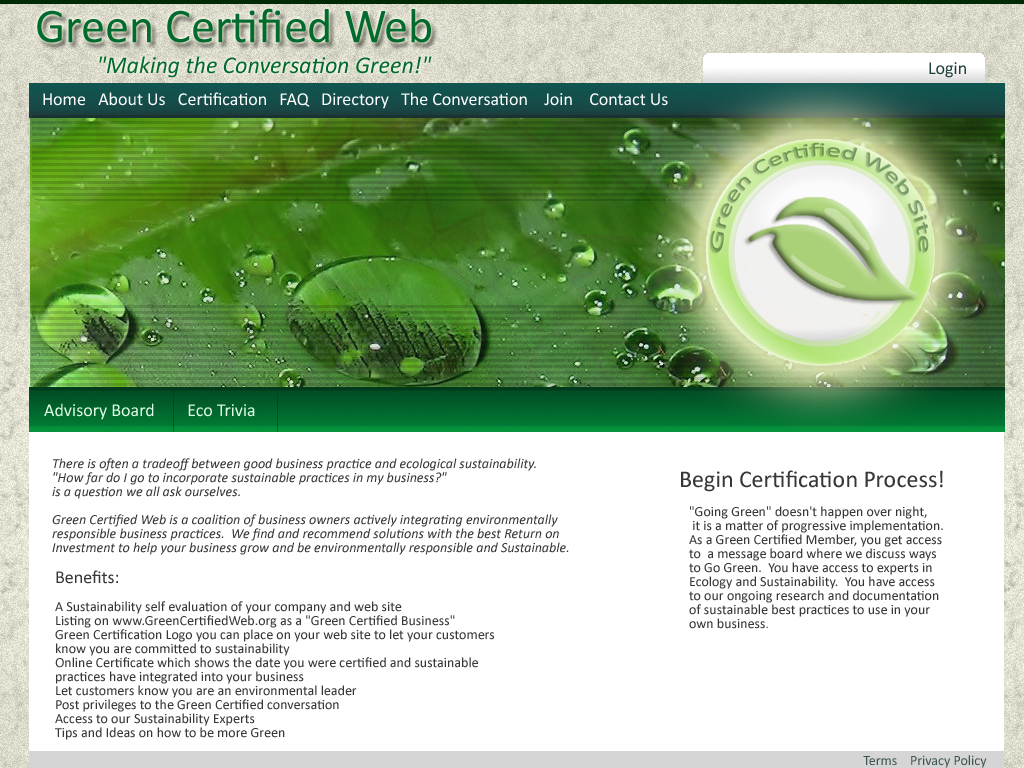Click the line "Access to our Sustainability Experts"
This screenshot has height=768, width=1024.
coord(155,718)
